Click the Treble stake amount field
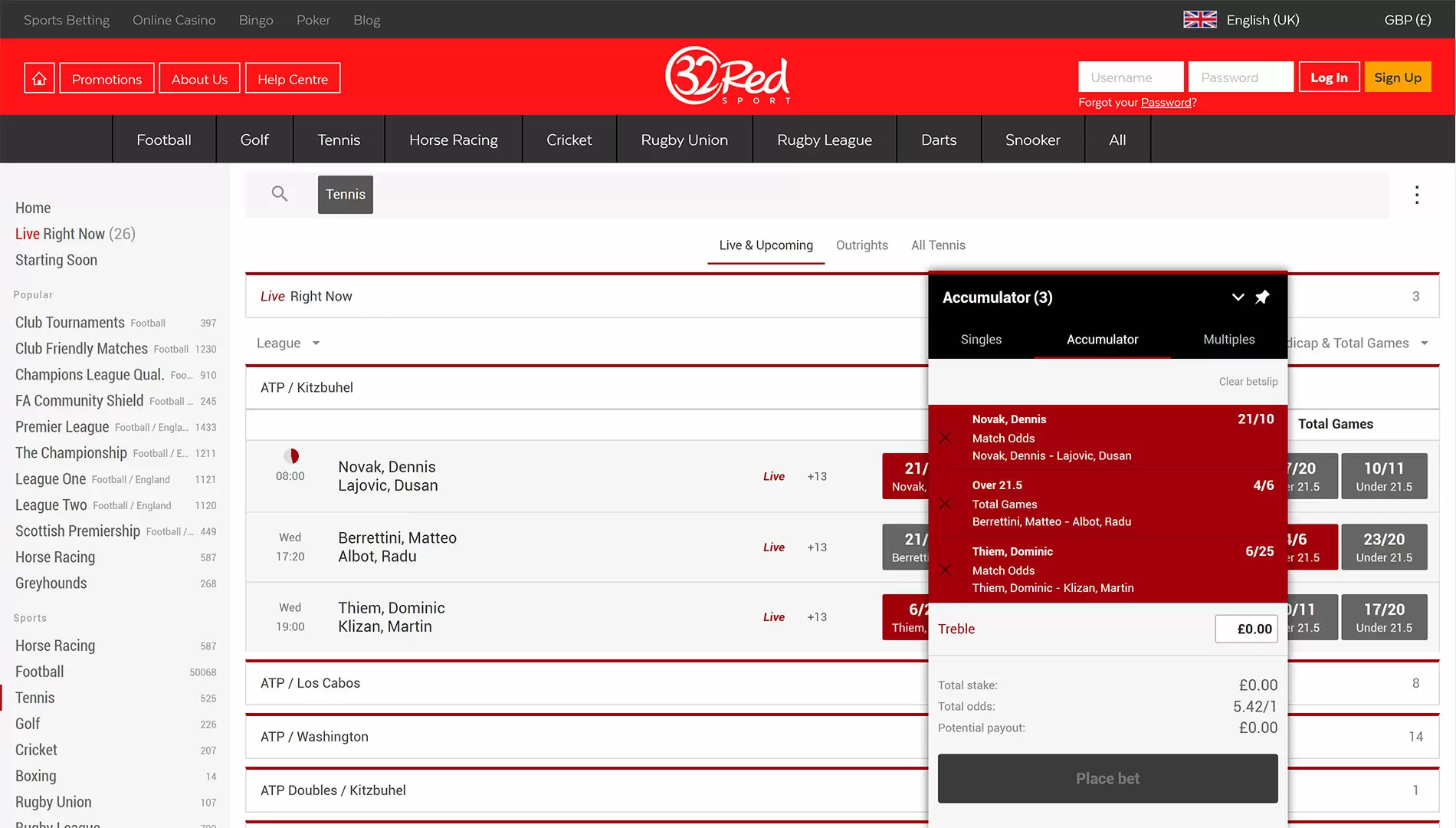The width and height of the screenshot is (1456, 828). pyautogui.click(x=1246, y=629)
